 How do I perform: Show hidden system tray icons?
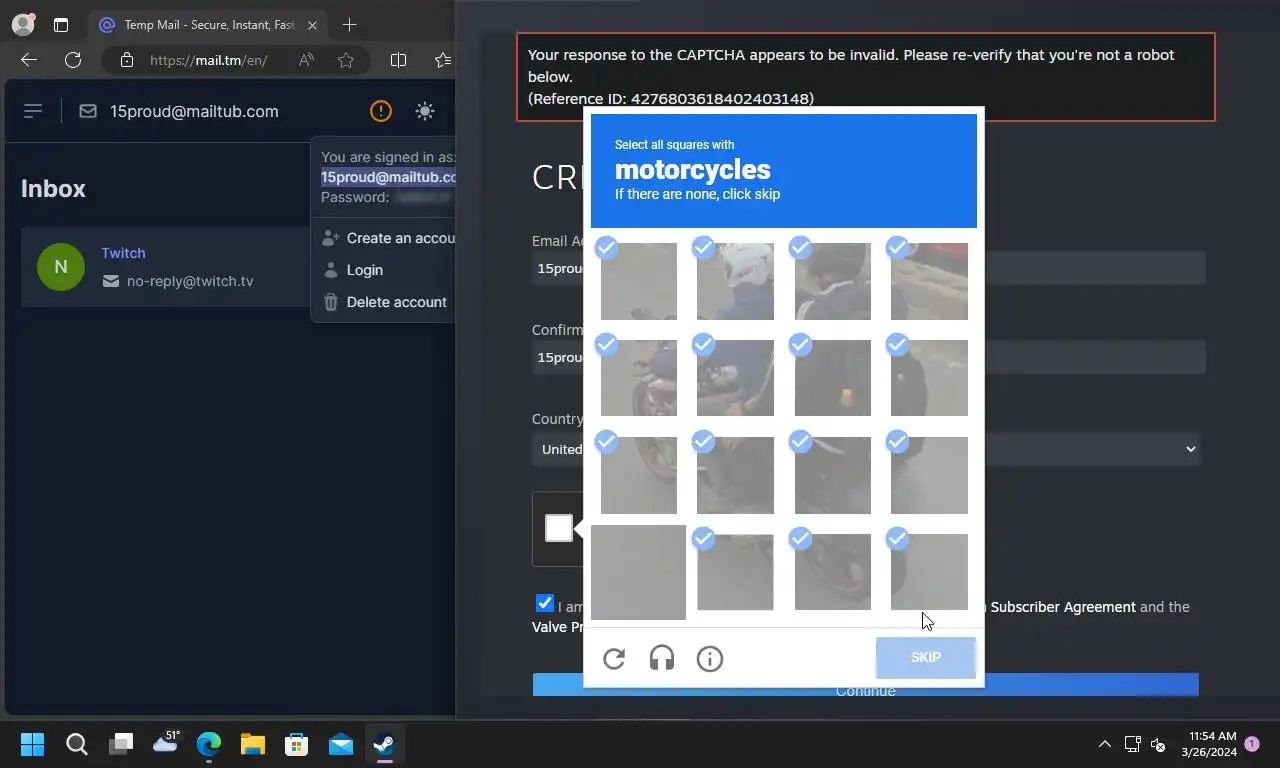1105,744
